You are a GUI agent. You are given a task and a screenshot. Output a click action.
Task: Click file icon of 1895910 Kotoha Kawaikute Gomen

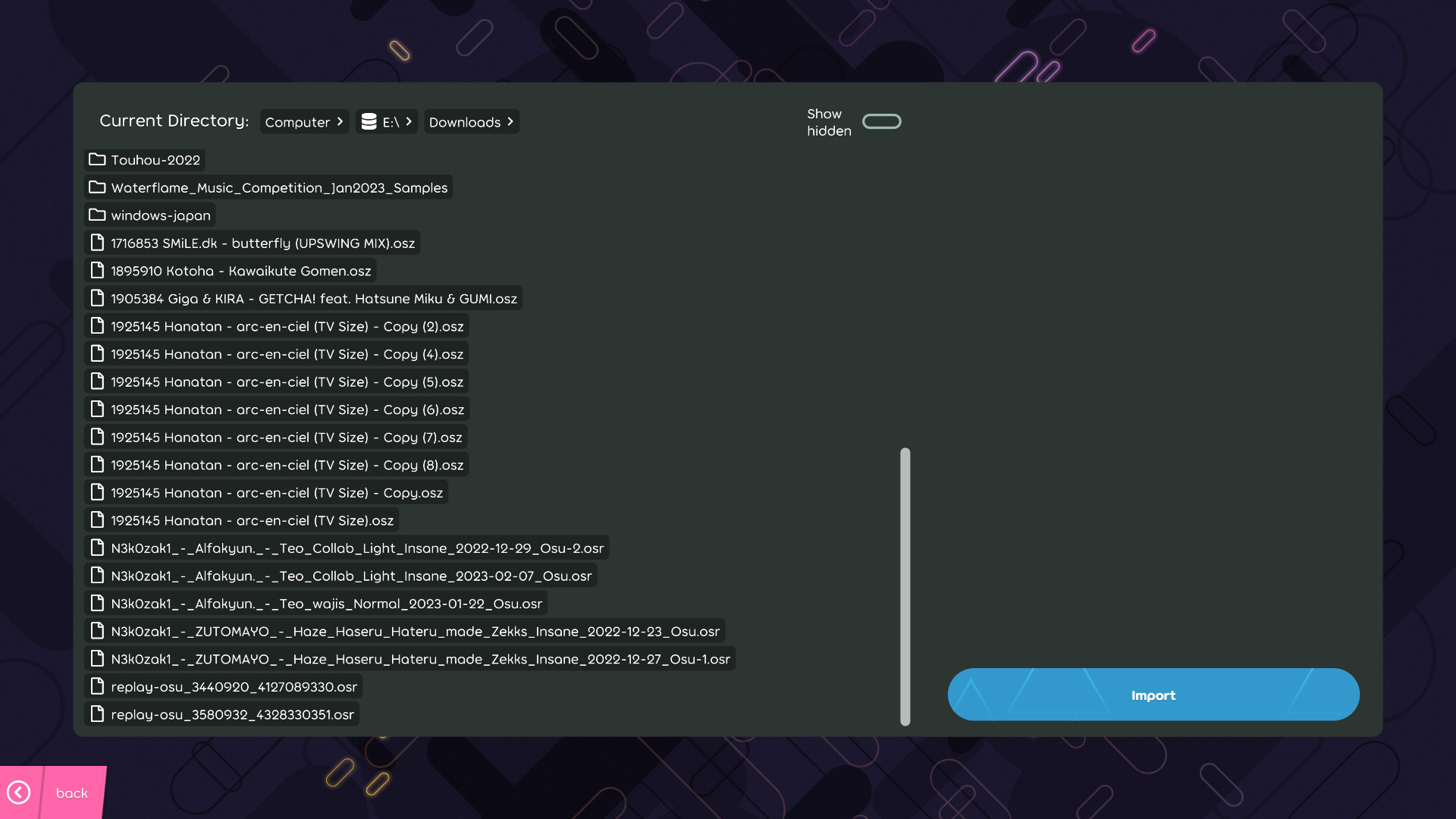97,271
